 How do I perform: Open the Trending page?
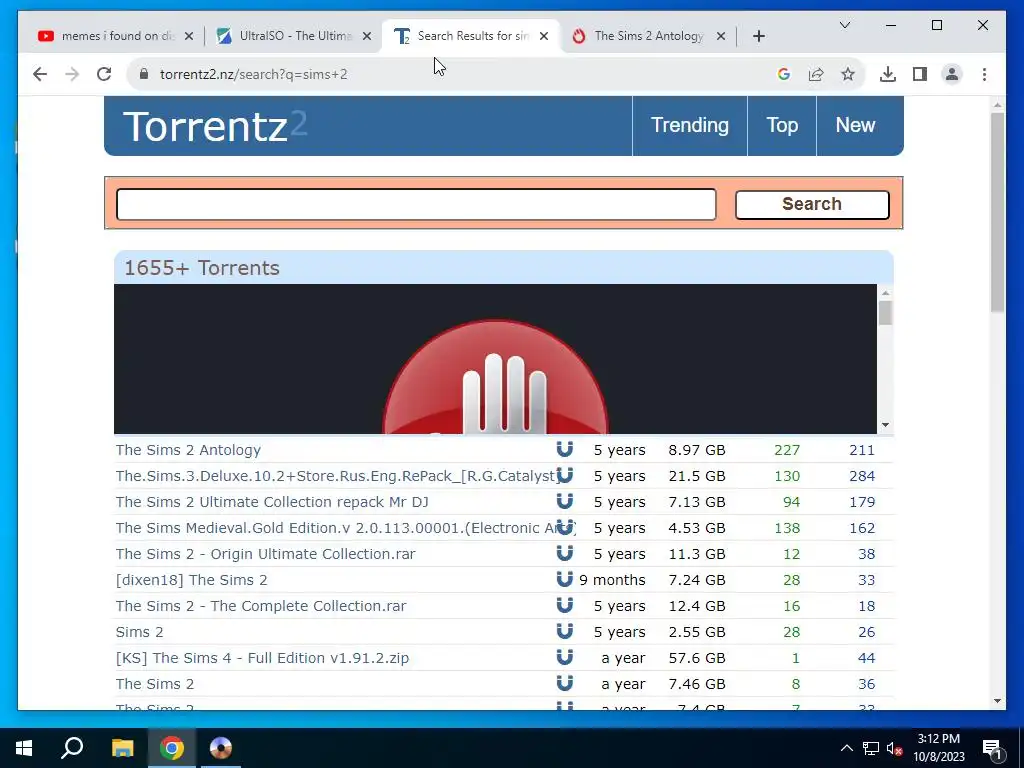point(690,125)
